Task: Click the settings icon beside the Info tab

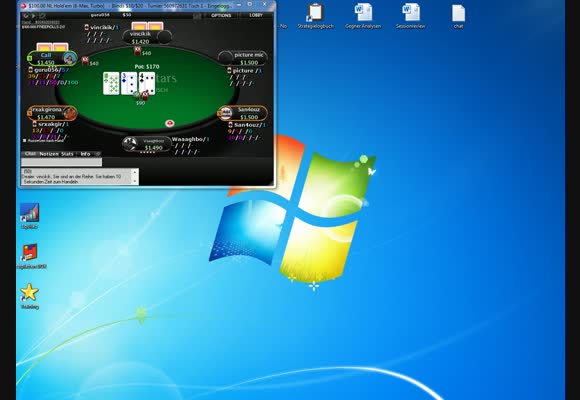Action: (98, 154)
